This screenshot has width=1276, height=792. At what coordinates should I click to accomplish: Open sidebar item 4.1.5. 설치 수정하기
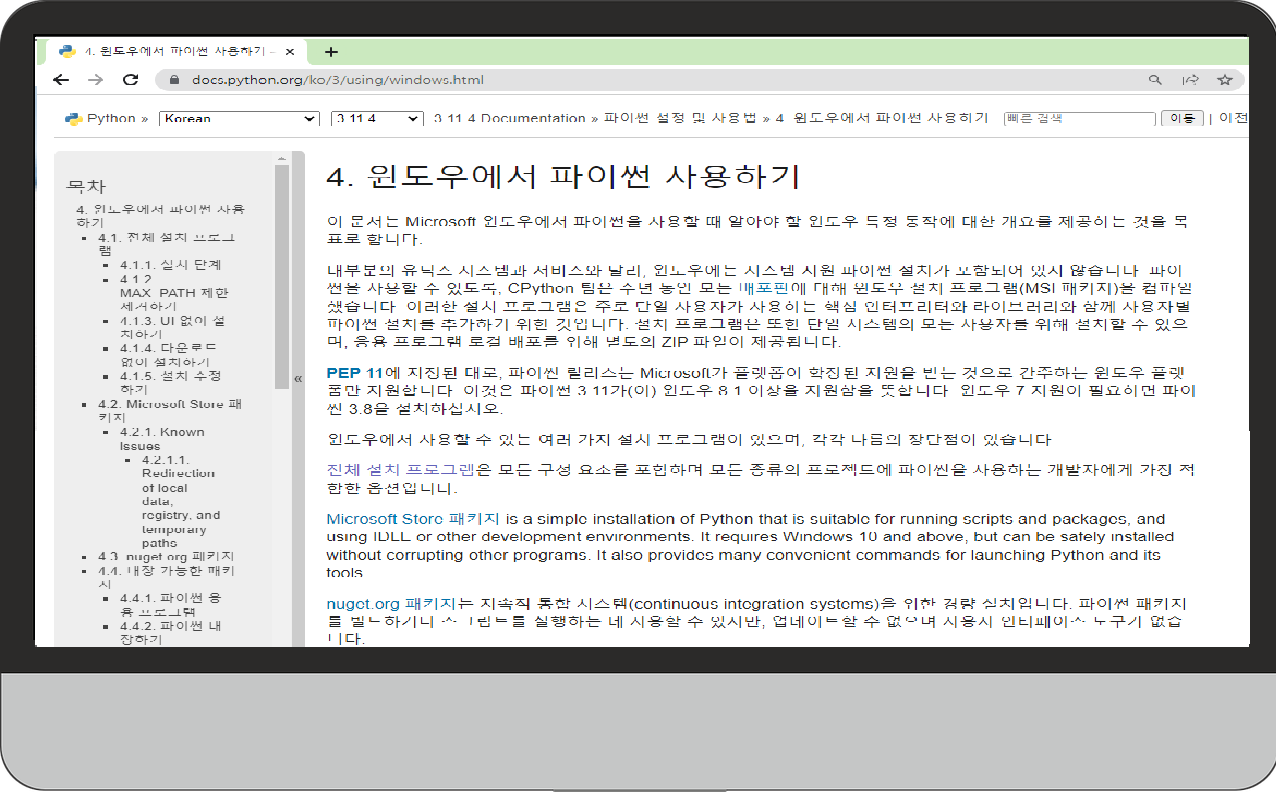pyautogui.click(x=170, y=382)
